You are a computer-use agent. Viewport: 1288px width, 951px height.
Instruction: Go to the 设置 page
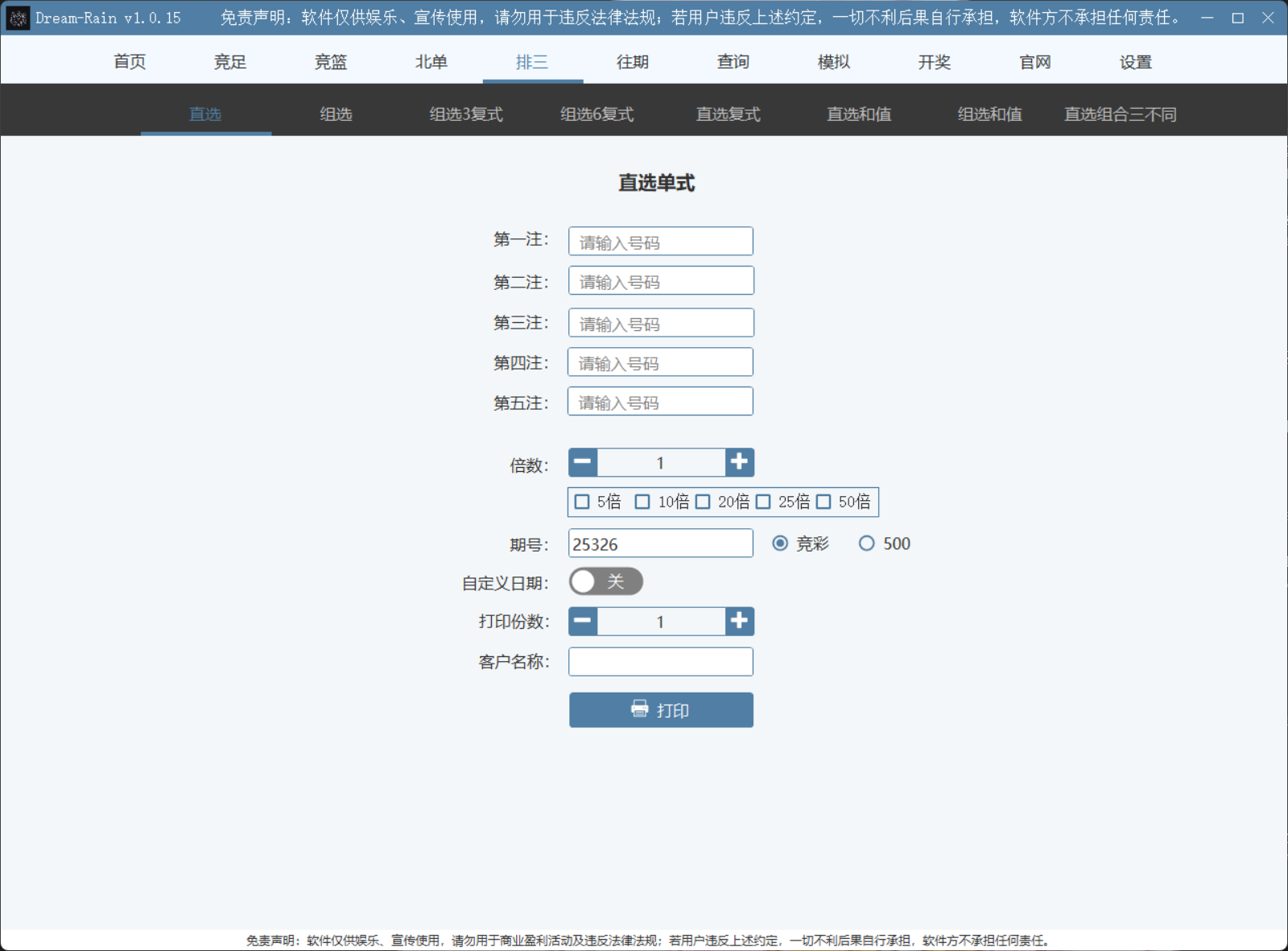1135,61
